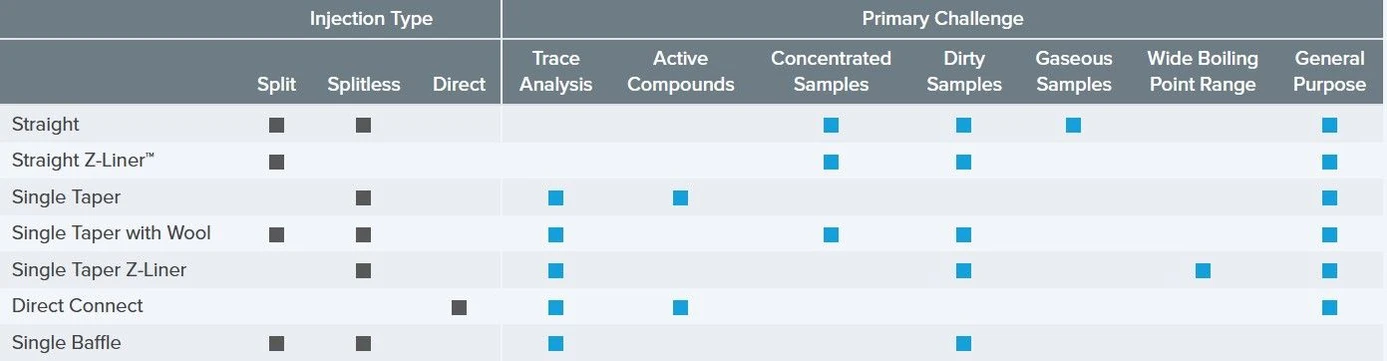The image size is (1387, 361).
Task: Click the Single Baffle row label
Action: click(x=66, y=342)
